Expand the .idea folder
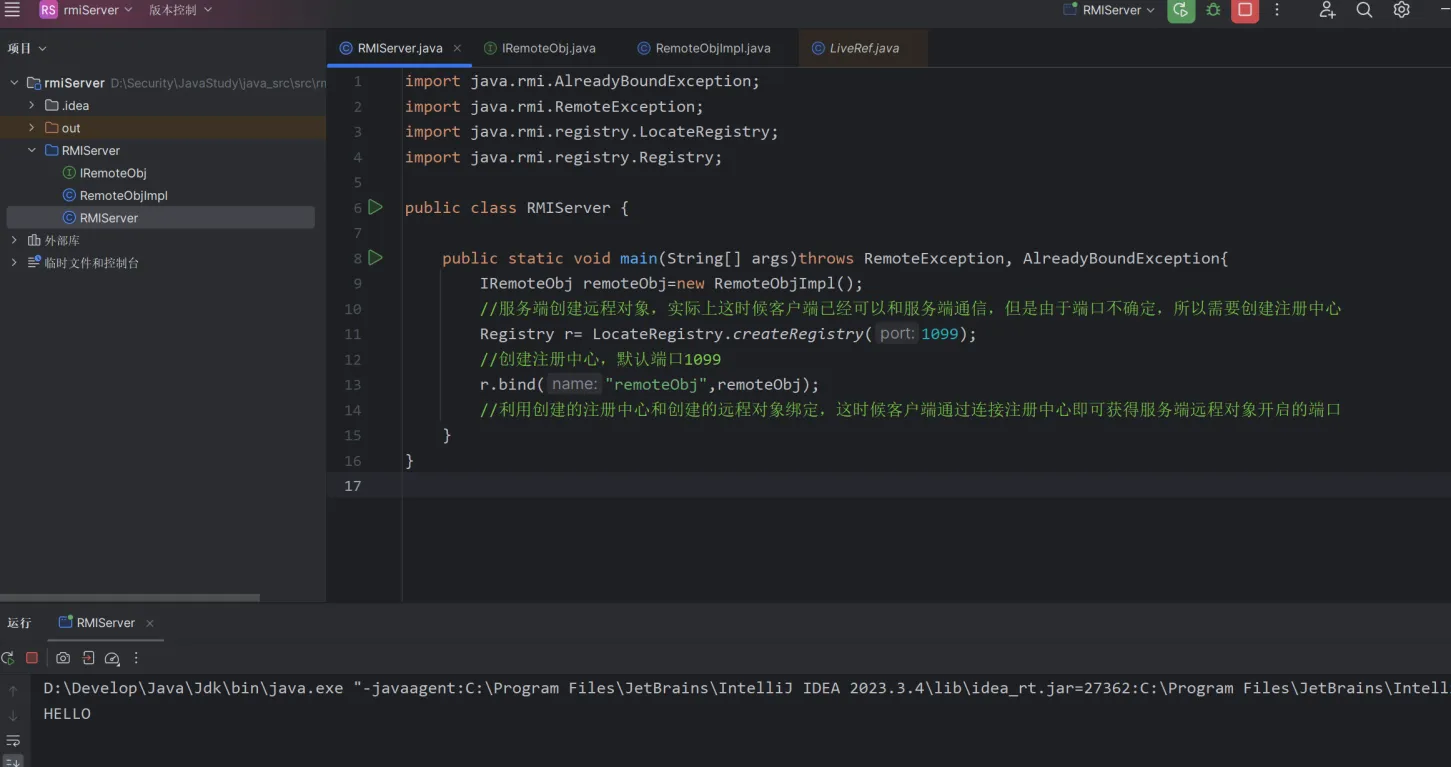 tap(31, 105)
